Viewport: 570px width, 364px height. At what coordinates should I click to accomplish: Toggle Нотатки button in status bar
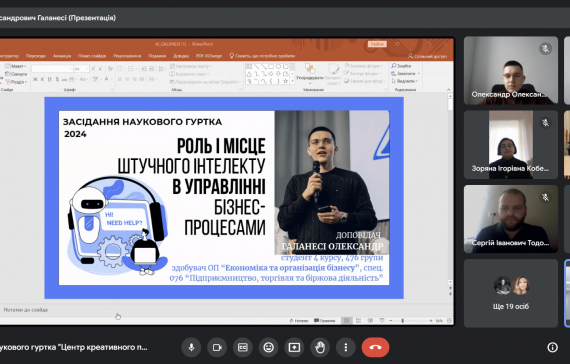(x=299, y=321)
